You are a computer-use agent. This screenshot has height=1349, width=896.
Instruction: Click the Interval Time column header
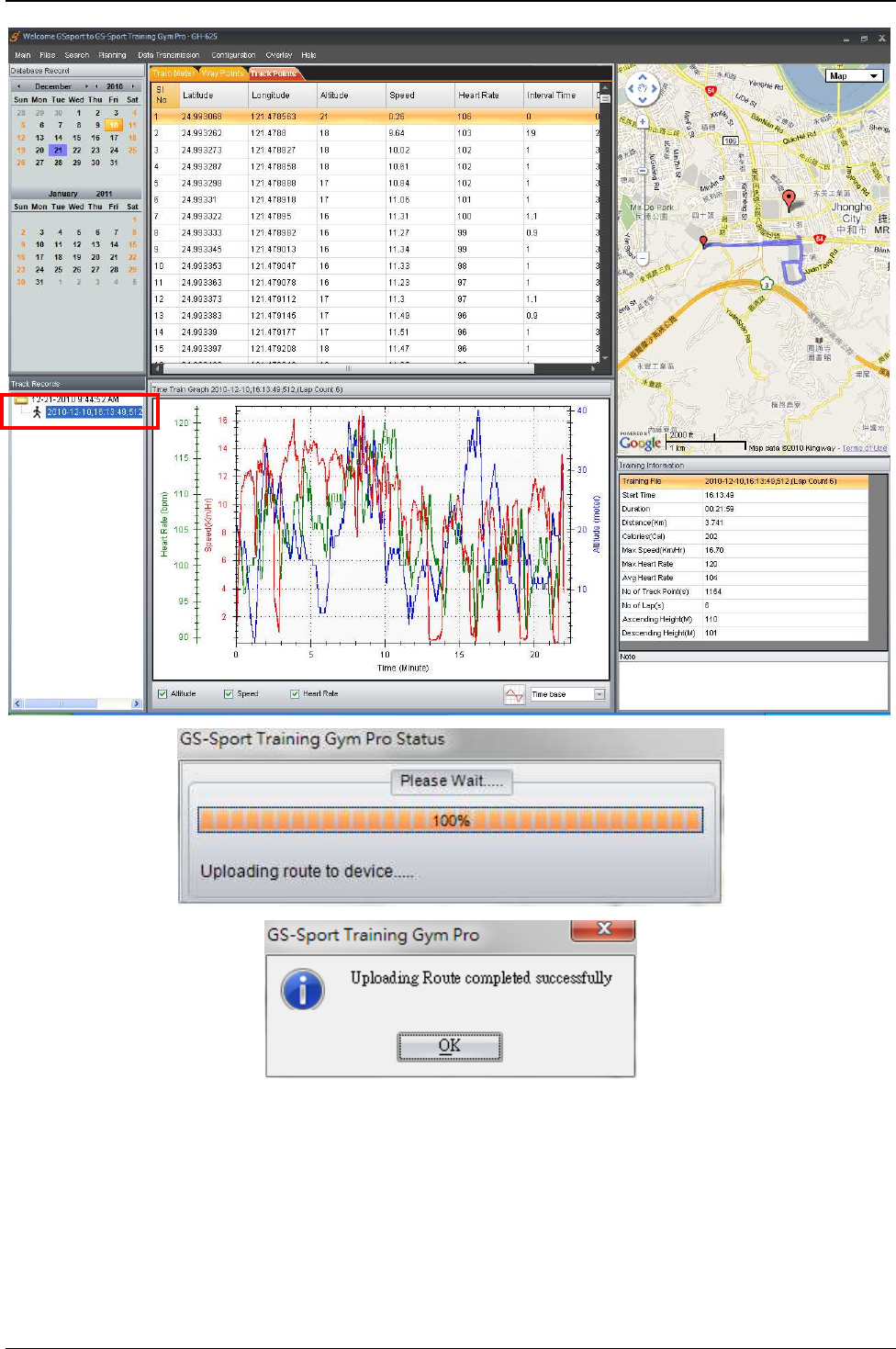(558, 95)
